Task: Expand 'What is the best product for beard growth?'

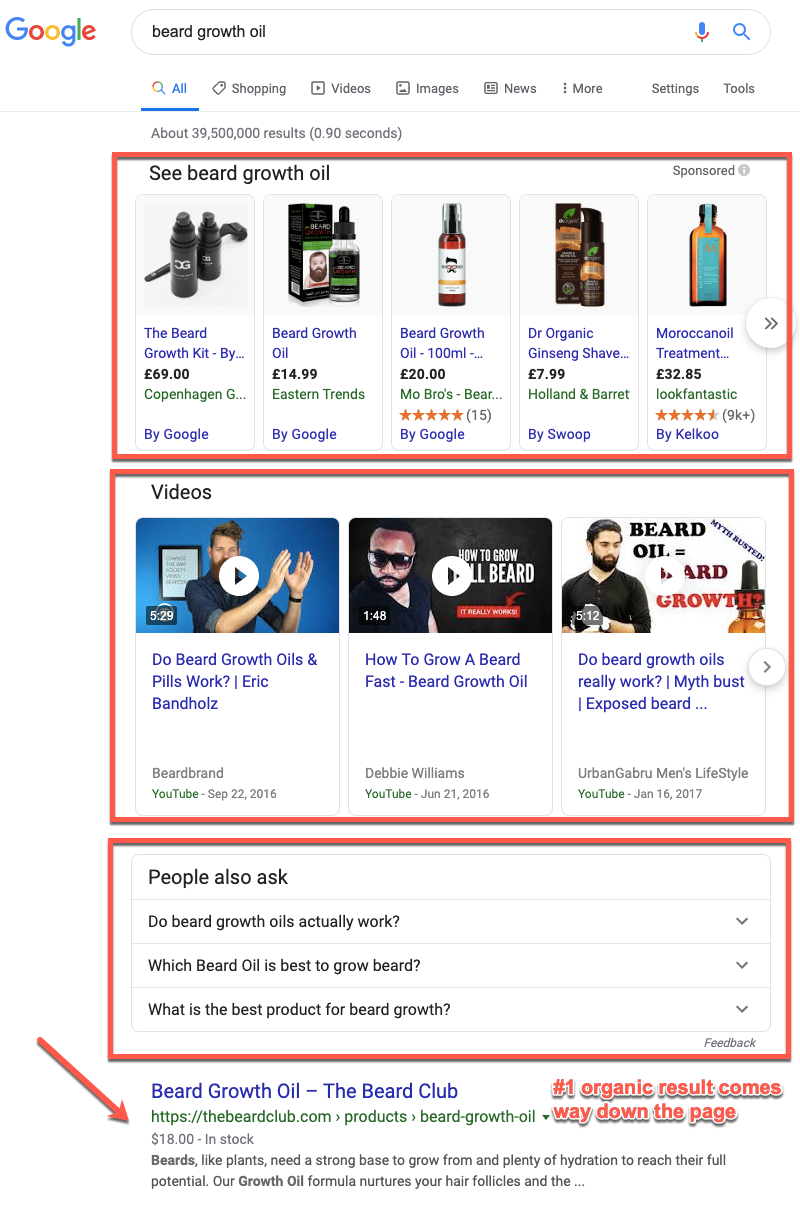Action: coord(741,1009)
